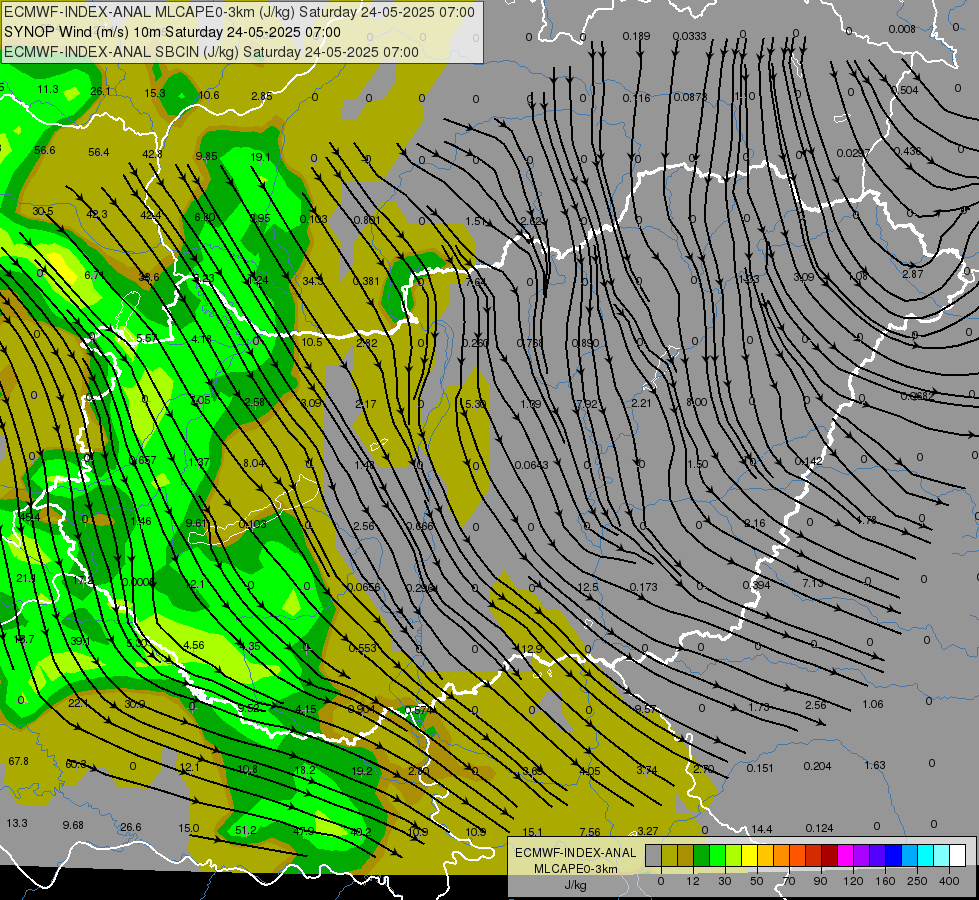Pick the magenta swatch in the color scale
979x900 pixels.
pos(845,855)
